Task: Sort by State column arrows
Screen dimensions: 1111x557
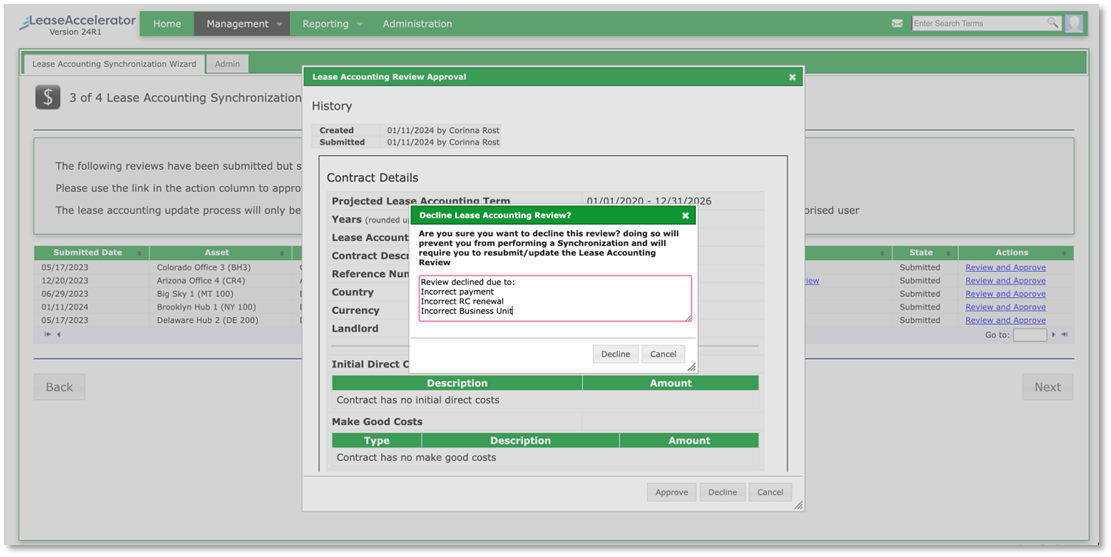Action: pyautogui.click(x=948, y=253)
